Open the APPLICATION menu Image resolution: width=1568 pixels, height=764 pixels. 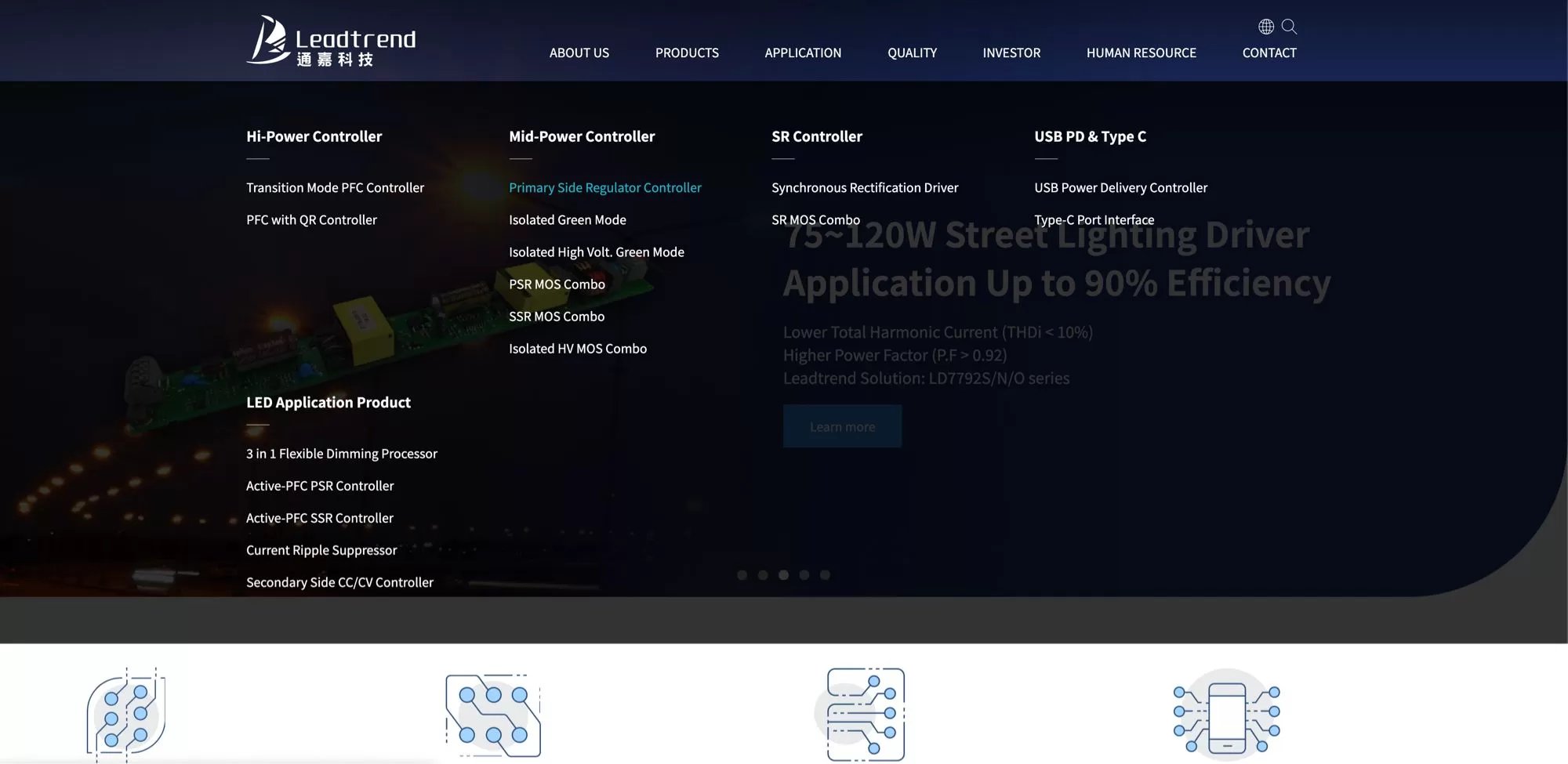click(x=803, y=53)
